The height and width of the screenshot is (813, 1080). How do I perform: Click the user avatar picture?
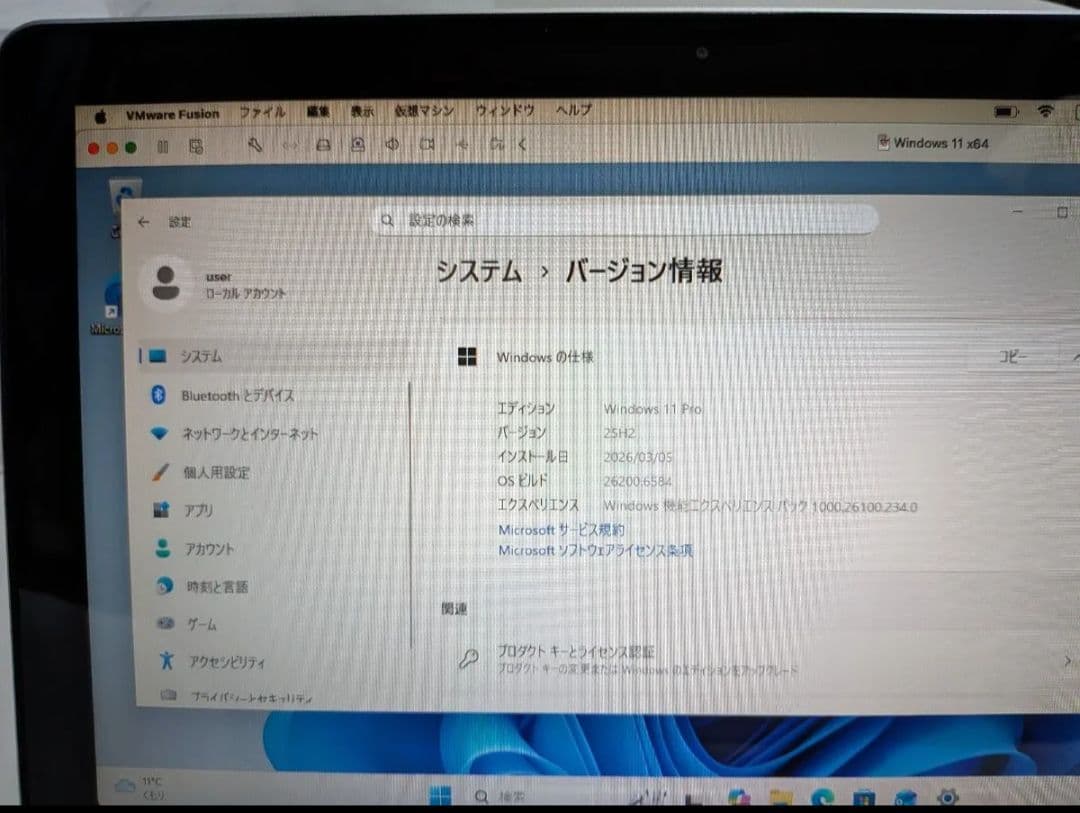point(165,283)
